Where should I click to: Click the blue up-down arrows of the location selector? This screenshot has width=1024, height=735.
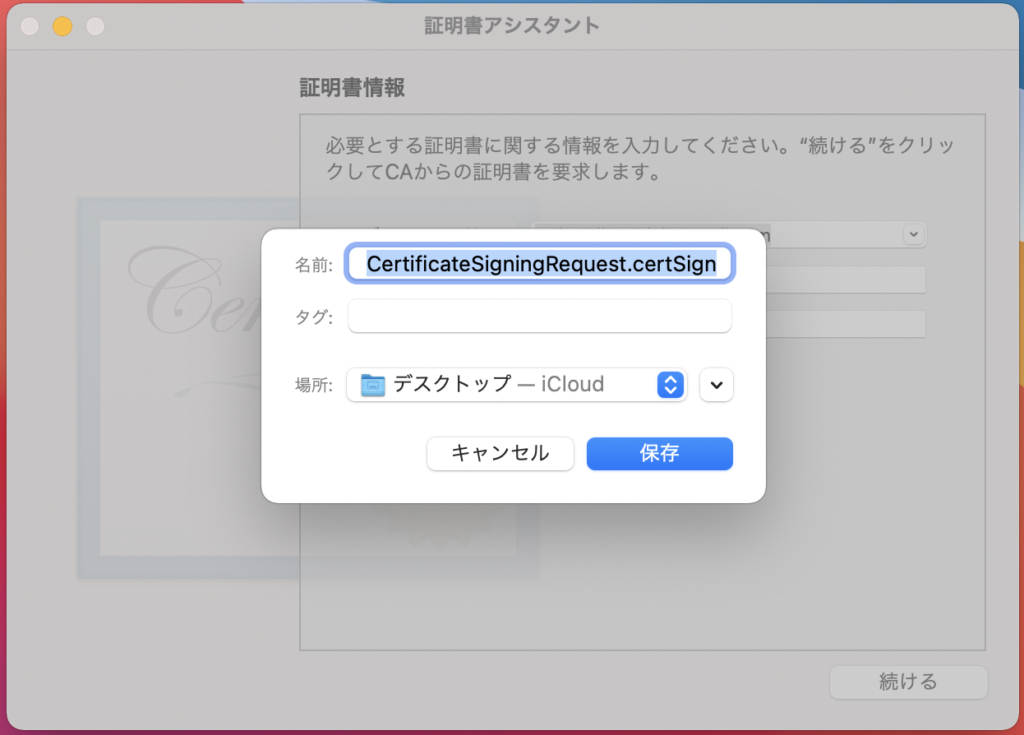click(671, 385)
